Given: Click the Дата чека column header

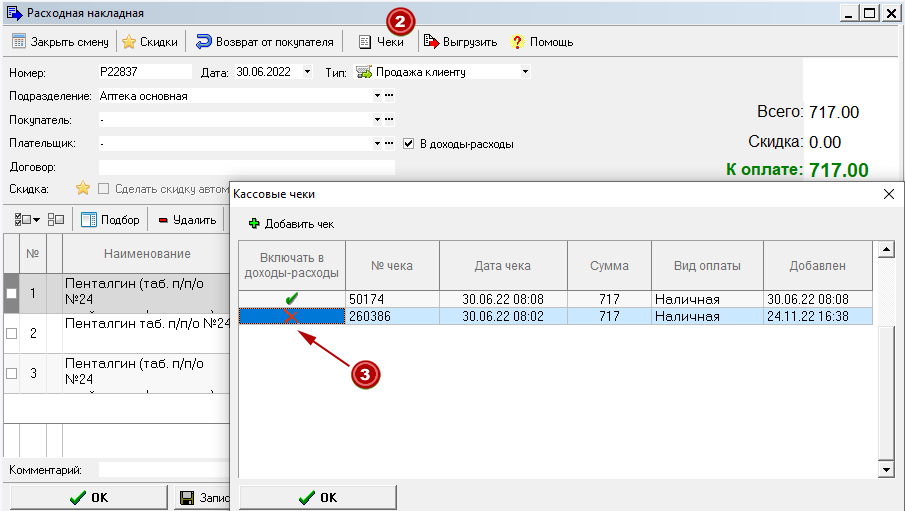Looking at the screenshot, I should (x=503, y=266).
